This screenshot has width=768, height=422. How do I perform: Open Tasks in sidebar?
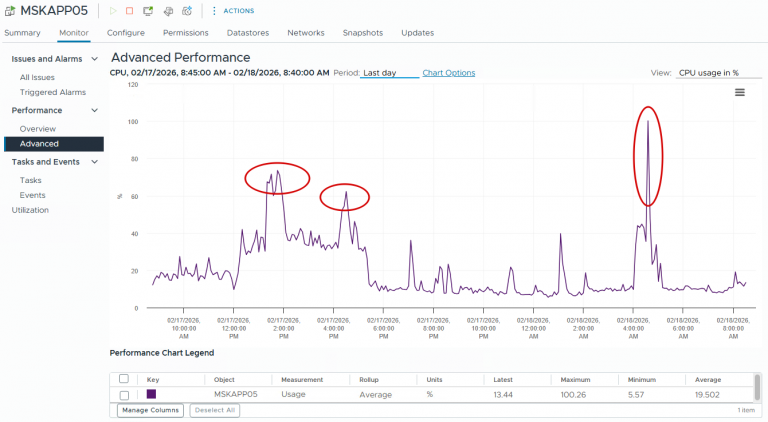tap(30, 180)
